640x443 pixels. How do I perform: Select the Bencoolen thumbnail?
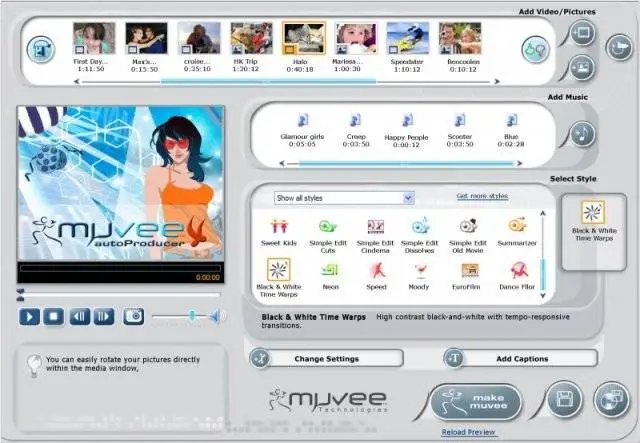460,47
